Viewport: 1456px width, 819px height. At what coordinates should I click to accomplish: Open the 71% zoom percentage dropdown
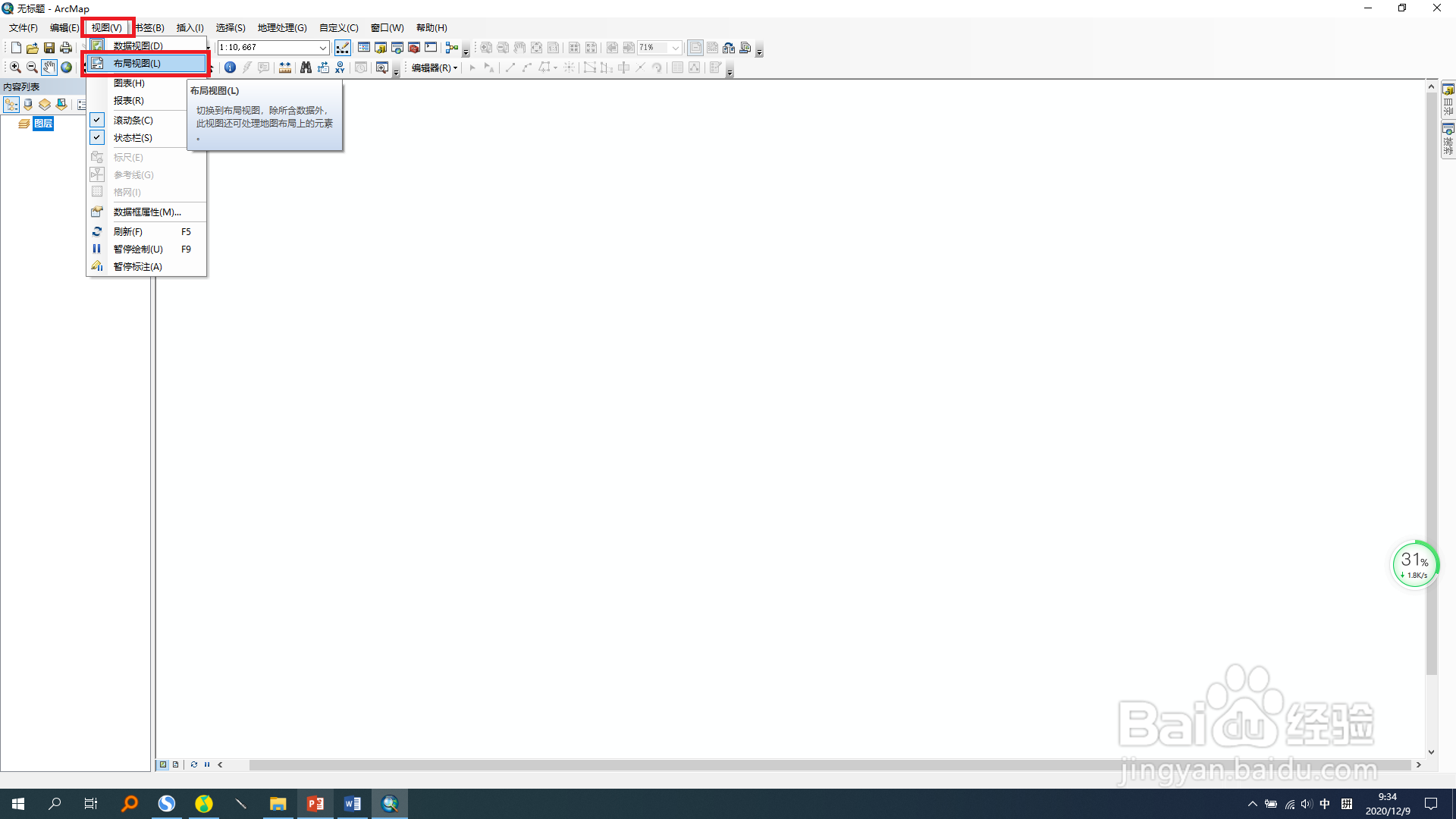(x=675, y=48)
